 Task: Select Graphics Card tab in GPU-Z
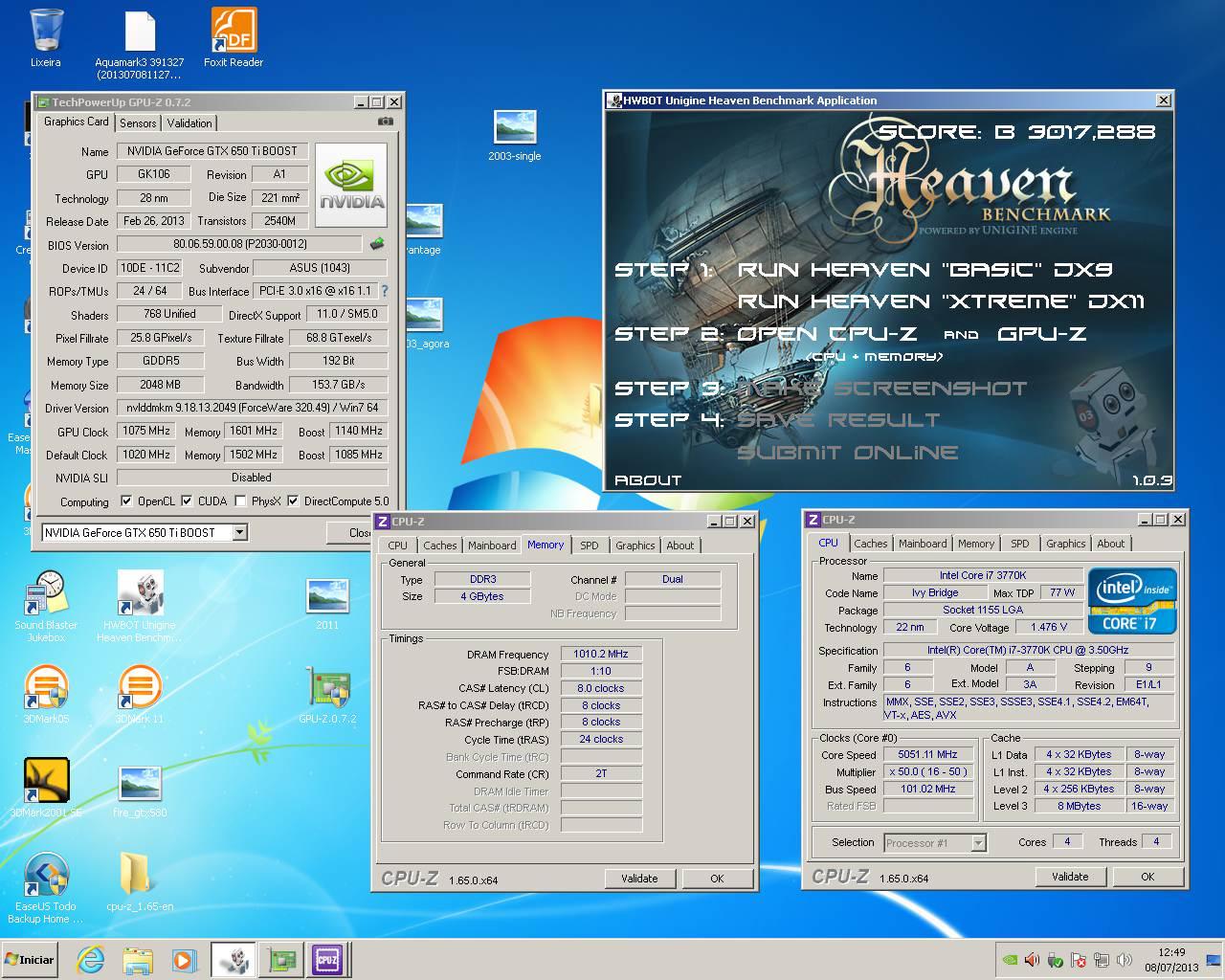[77, 122]
